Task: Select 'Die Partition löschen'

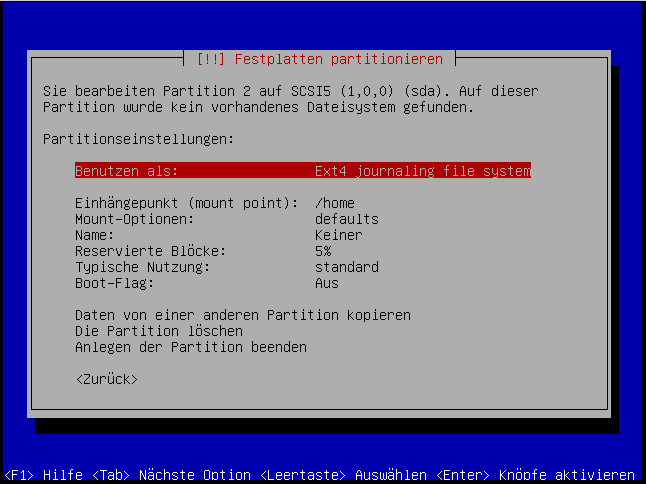Action: (158, 331)
